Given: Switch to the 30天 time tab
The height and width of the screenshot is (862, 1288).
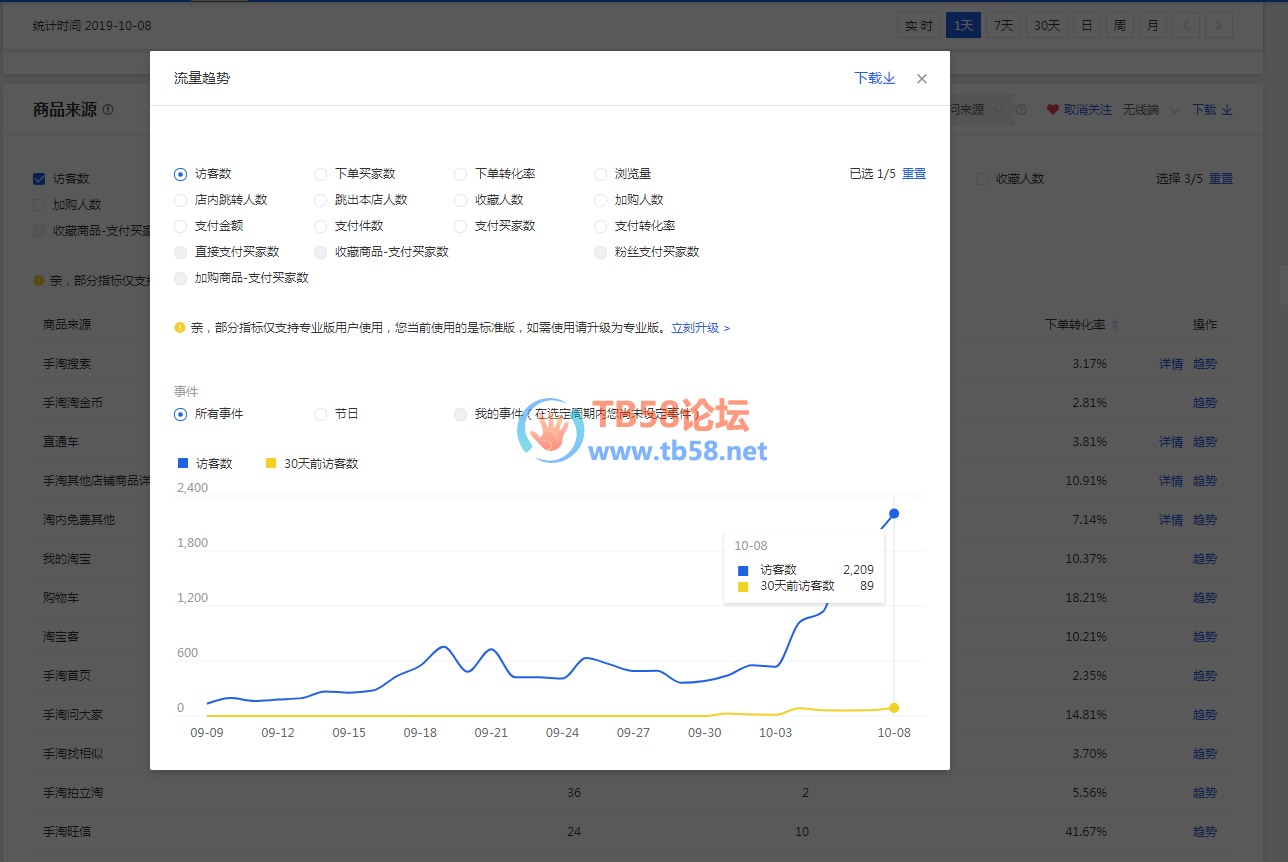Looking at the screenshot, I should [x=1047, y=26].
